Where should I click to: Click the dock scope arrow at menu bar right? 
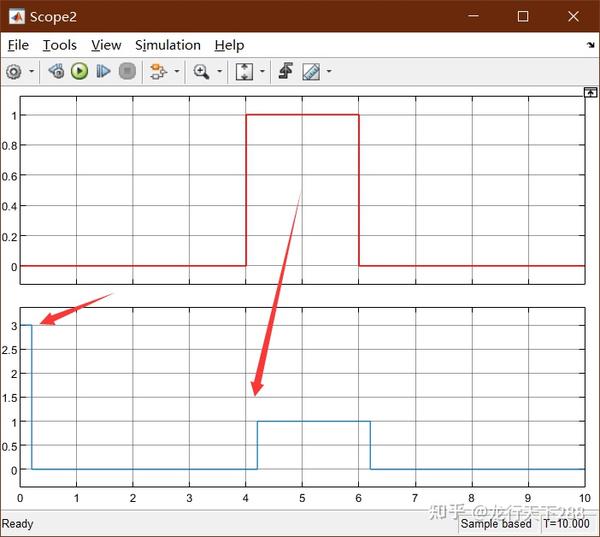(x=590, y=45)
